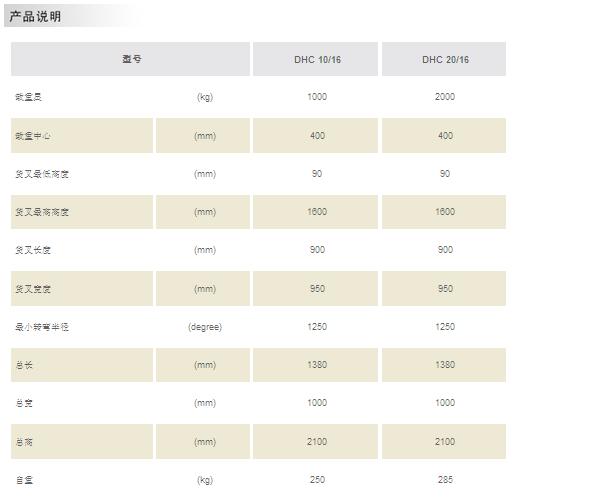The width and height of the screenshot is (603, 500).
Task: Select the 载重中心 row label
Action: 33,136
